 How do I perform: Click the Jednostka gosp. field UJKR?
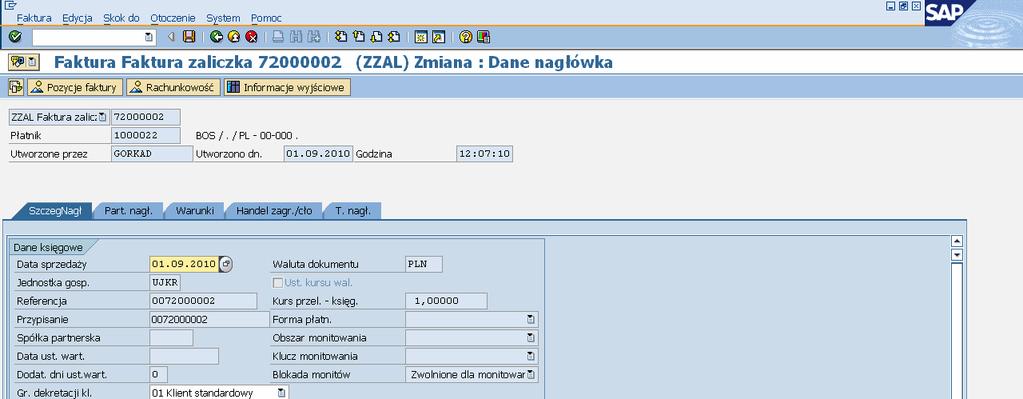coord(166,282)
